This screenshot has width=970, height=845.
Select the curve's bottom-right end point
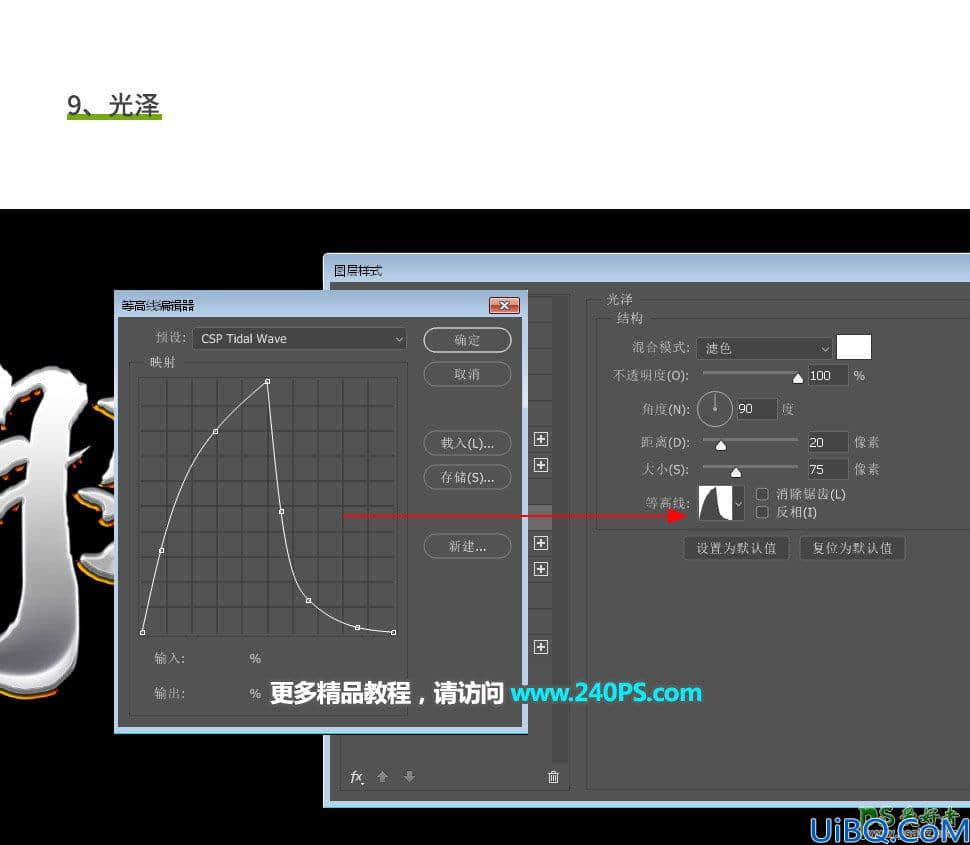[x=393, y=632]
